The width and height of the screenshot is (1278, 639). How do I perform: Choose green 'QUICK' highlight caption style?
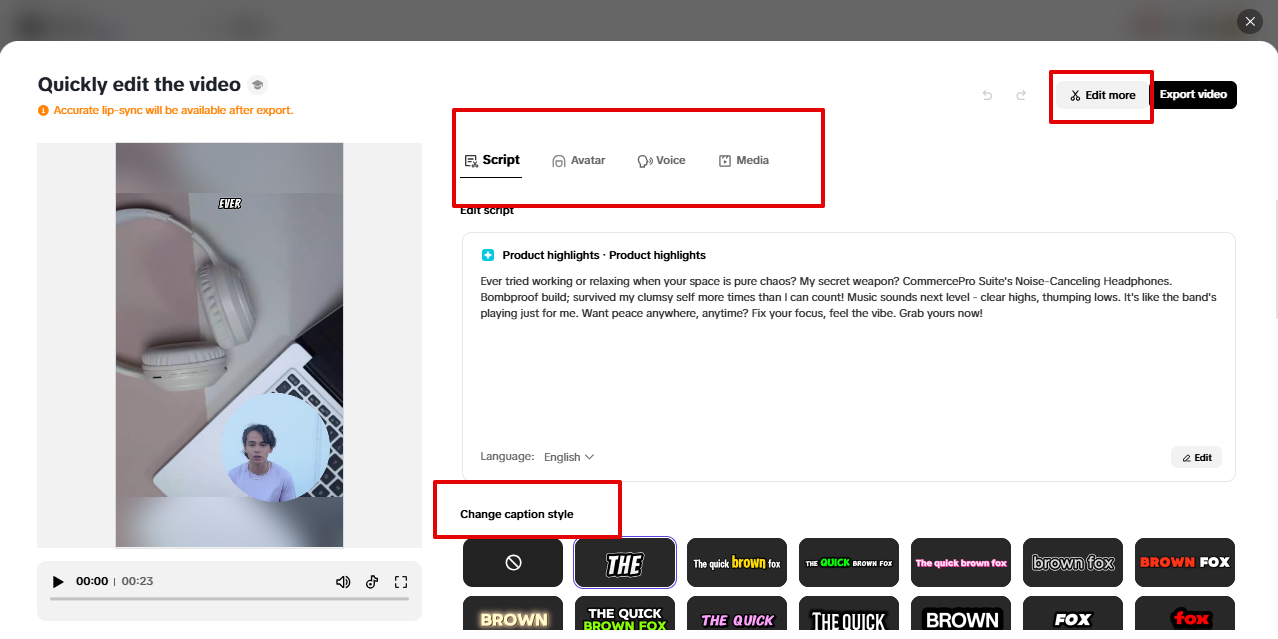pyautogui.click(x=849, y=563)
